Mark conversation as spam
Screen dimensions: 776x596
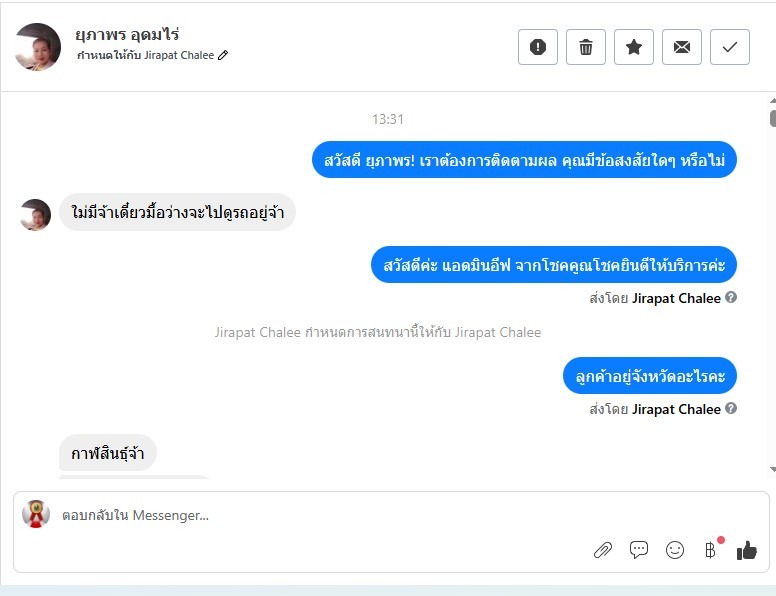click(538, 47)
